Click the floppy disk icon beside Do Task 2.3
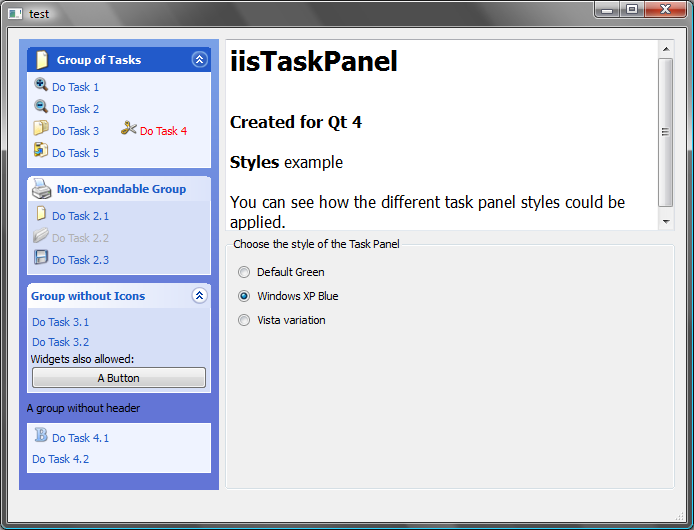 [41, 257]
